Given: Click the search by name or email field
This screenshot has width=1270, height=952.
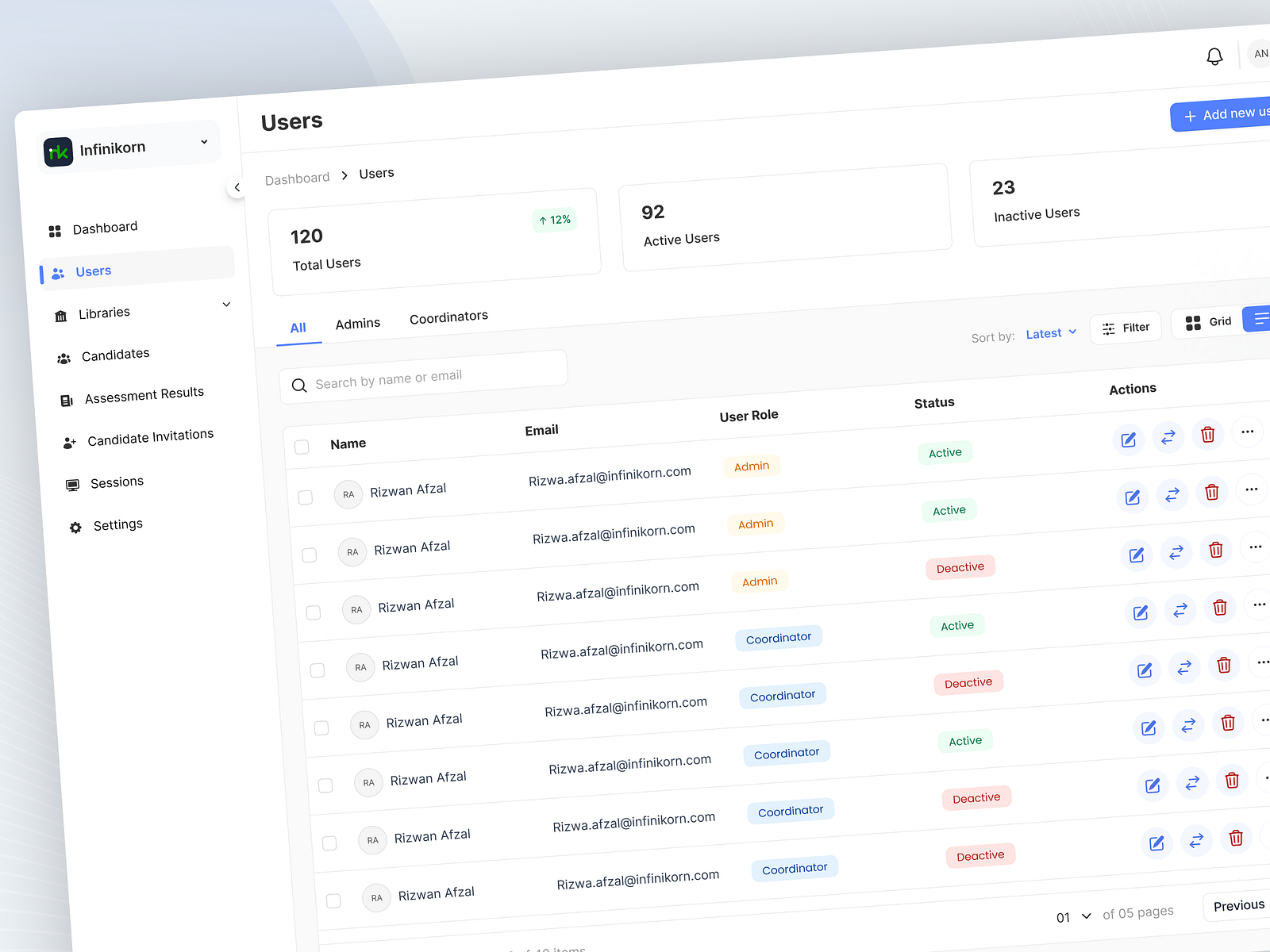Looking at the screenshot, I should point(423,378).
